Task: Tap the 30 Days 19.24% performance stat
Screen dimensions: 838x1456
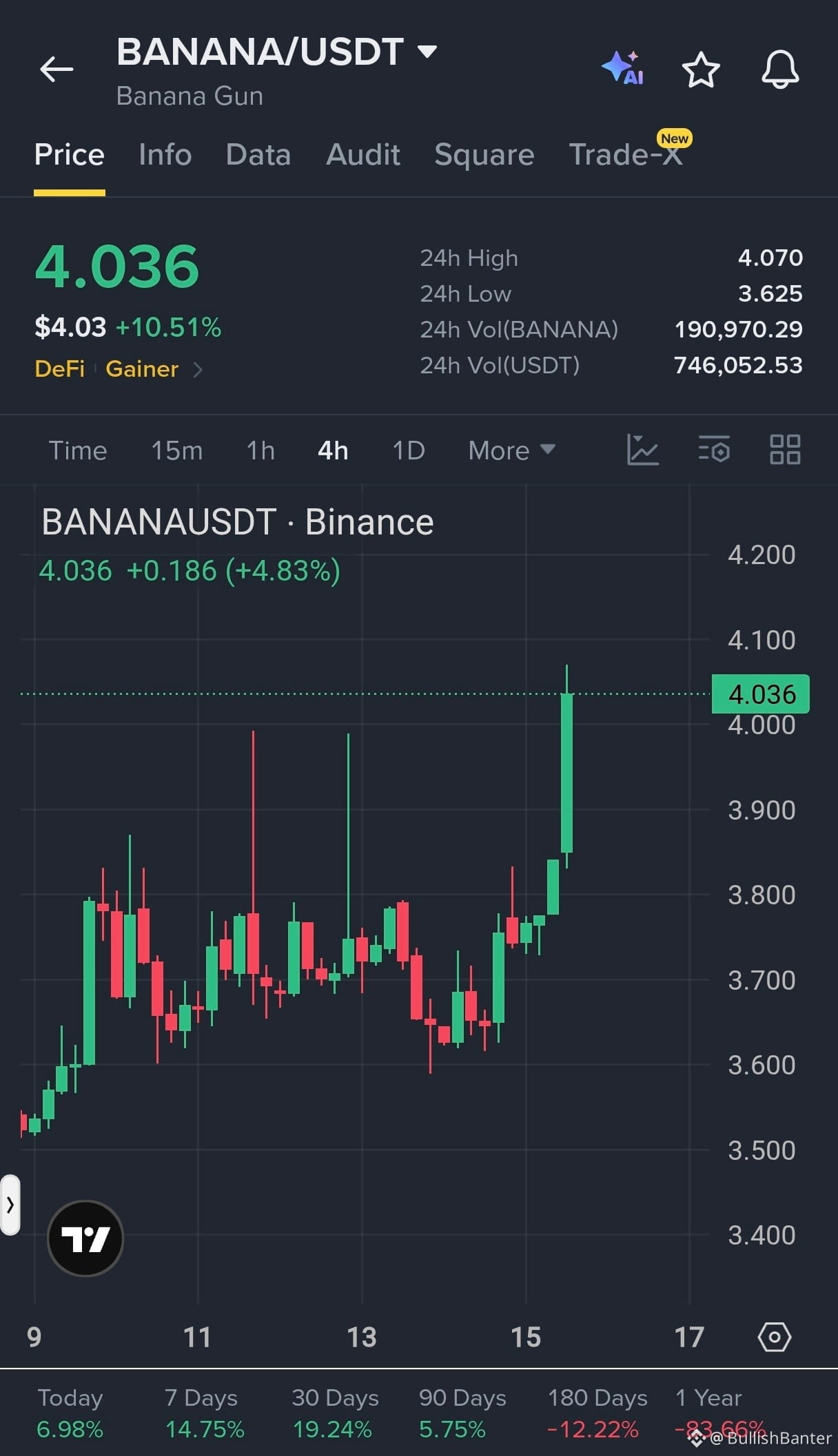Action: (x=335, y=1413)
